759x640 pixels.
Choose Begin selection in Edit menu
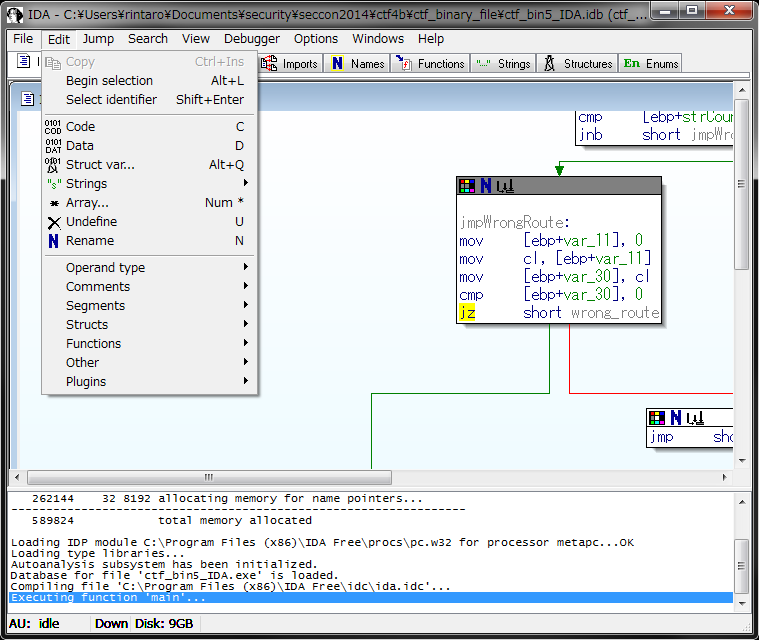(x=150, y=80)
